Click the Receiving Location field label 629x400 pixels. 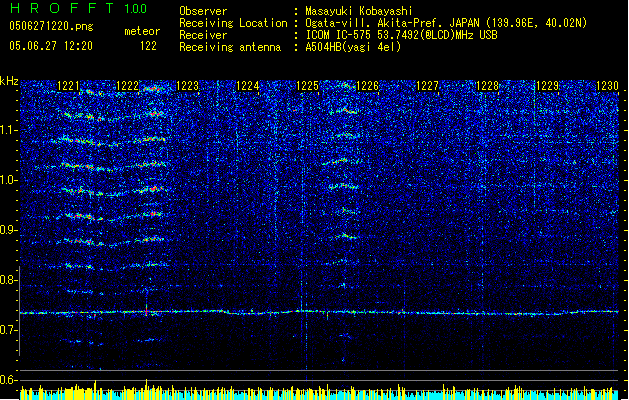click(x=233, y=23)
